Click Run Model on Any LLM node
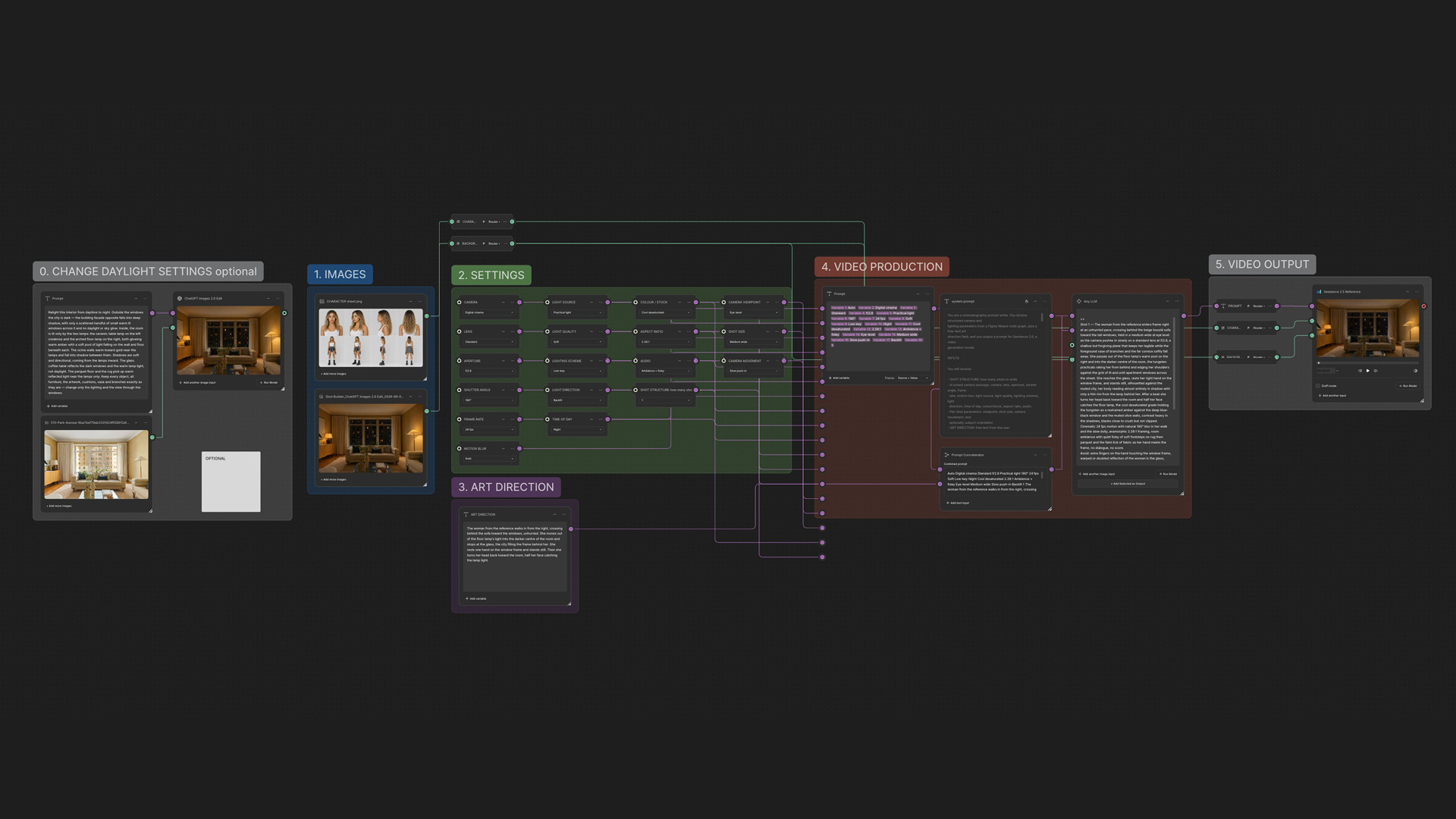Viewport: 1456px width, 819px height. tap(1169, 474)
